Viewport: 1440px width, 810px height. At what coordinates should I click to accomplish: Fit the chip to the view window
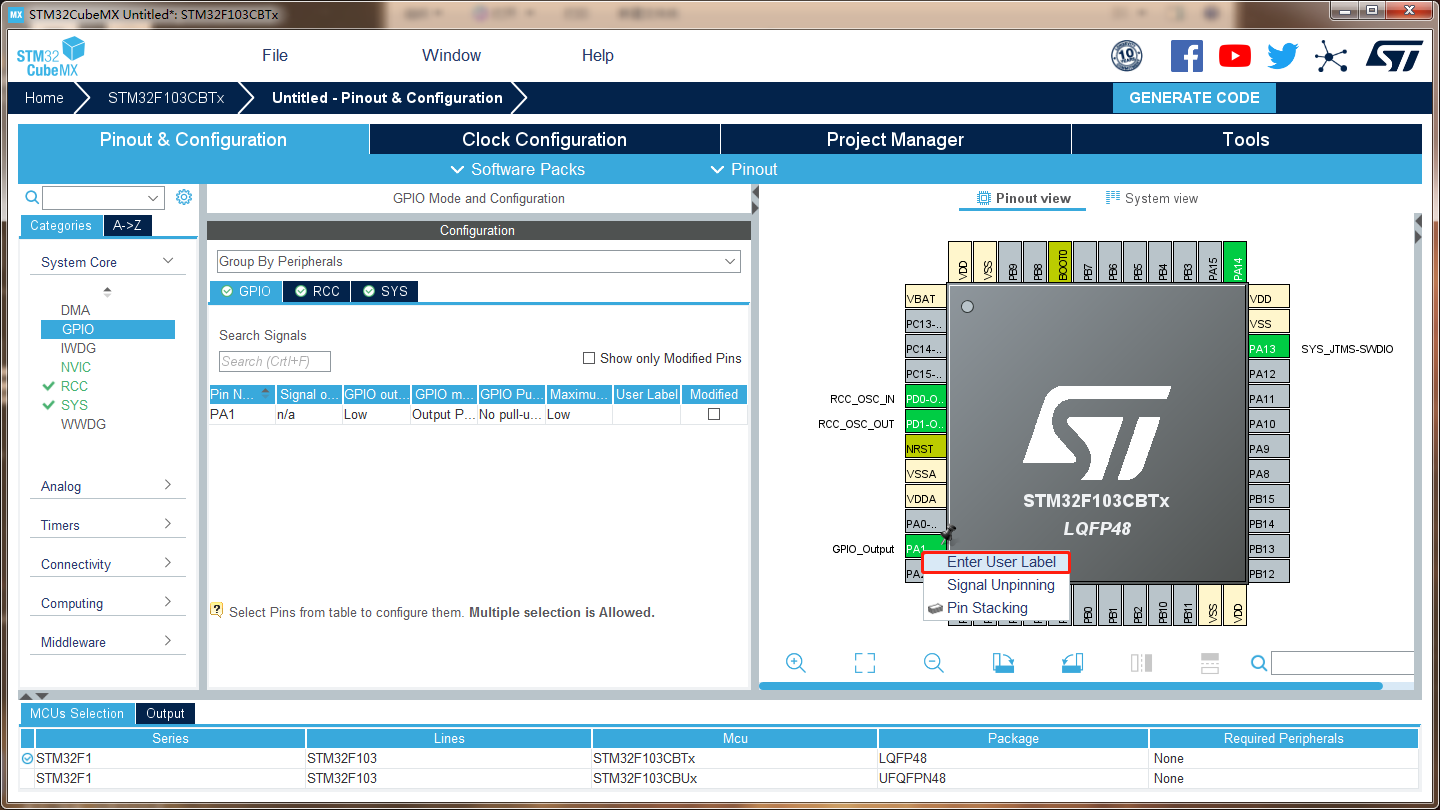865,662
